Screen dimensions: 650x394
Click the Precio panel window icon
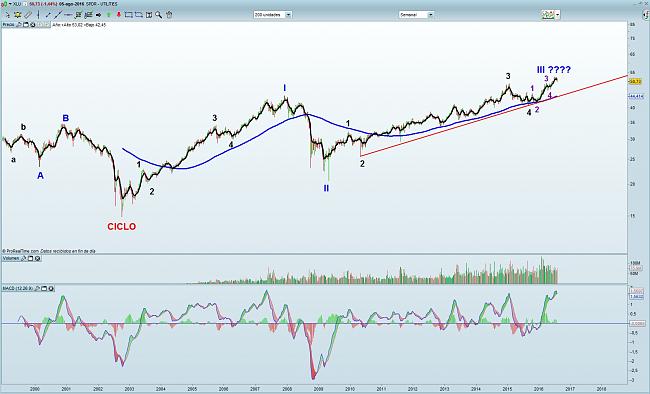coord(26,25)
